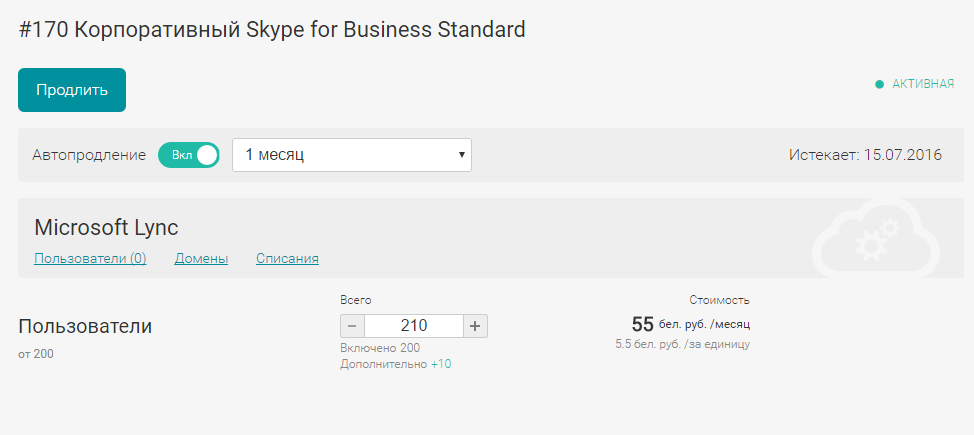The height and width of the screenshot is (435, 974).
Task: Click the Автопродление label text
Action: 89,155
